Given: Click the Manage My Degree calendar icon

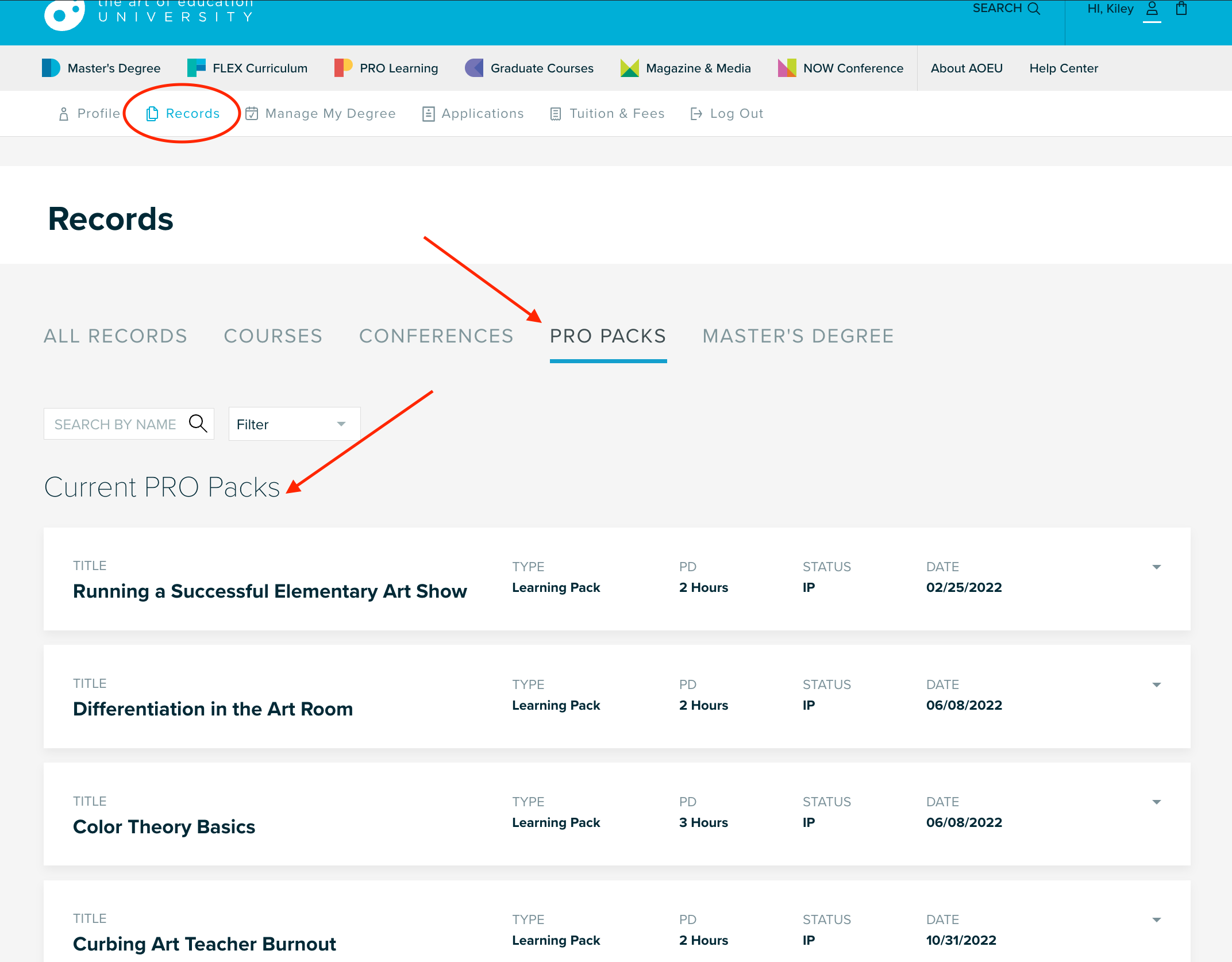Looking at the screenshot, I should pyautogui.click(x=252, y=114).
